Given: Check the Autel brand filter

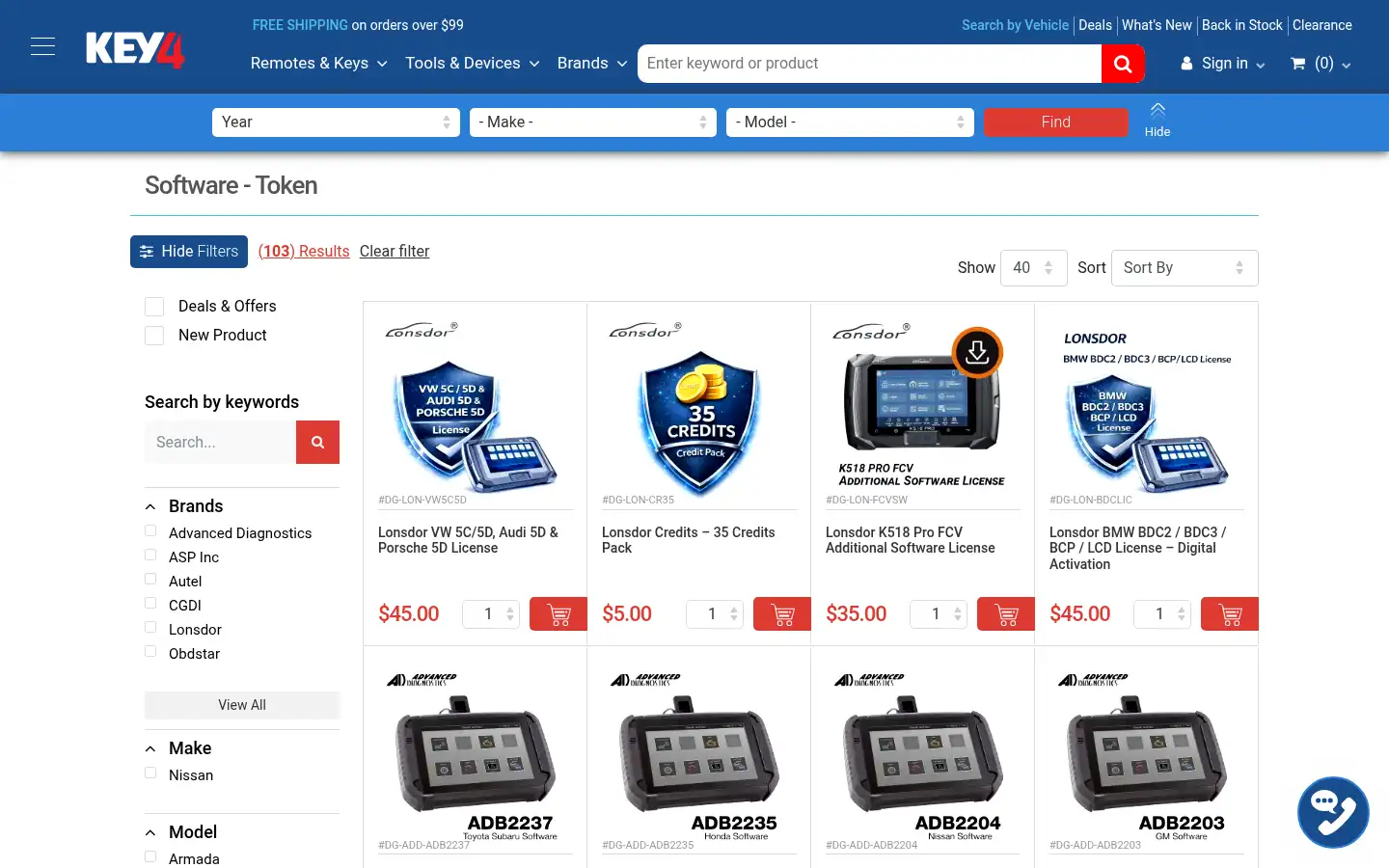Looking at the screenshot, I should pyautogui.click(x=150, y=579).
